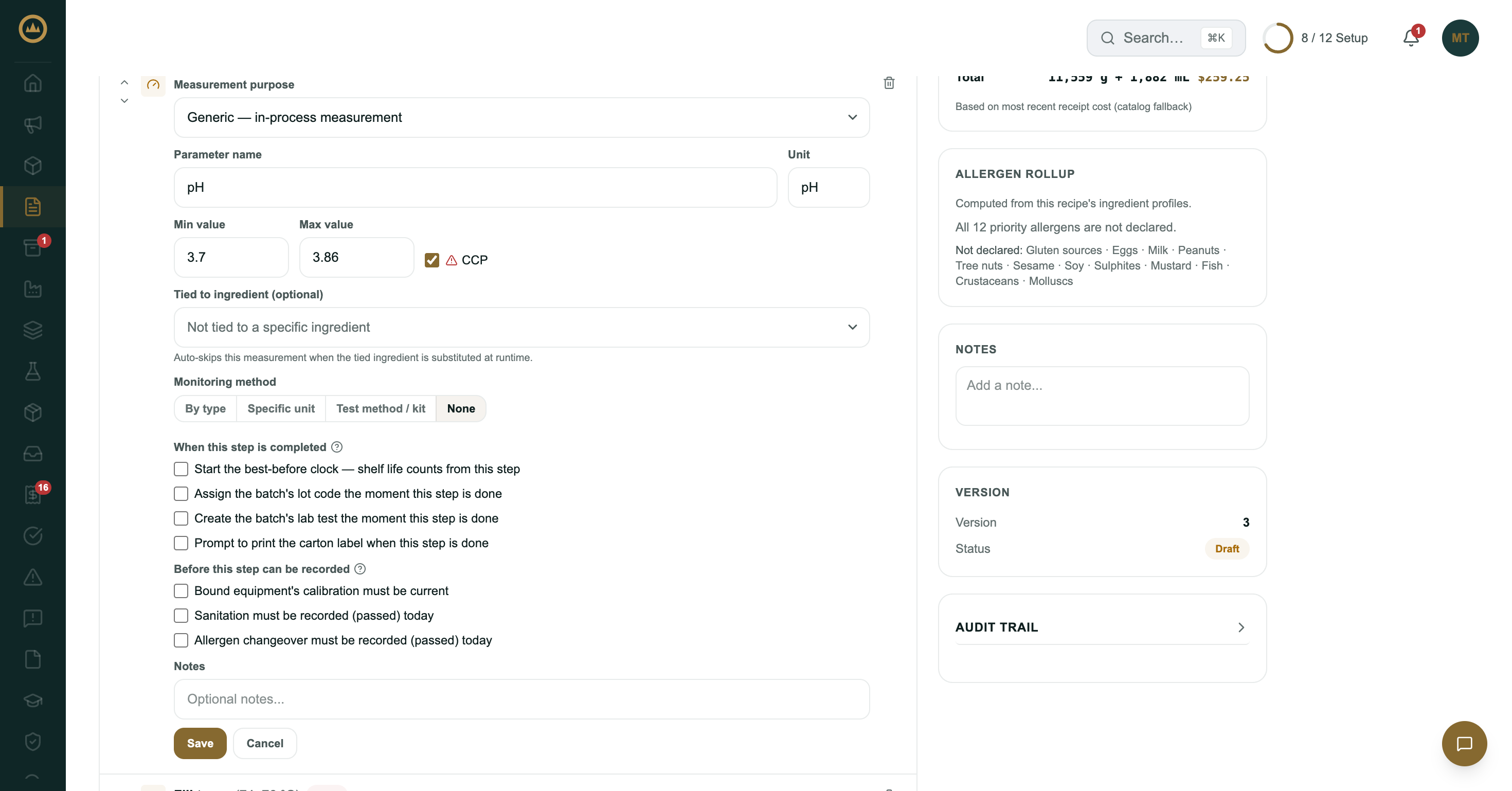
Task: Move the step up with the arrow
Action: coord(124,82)
